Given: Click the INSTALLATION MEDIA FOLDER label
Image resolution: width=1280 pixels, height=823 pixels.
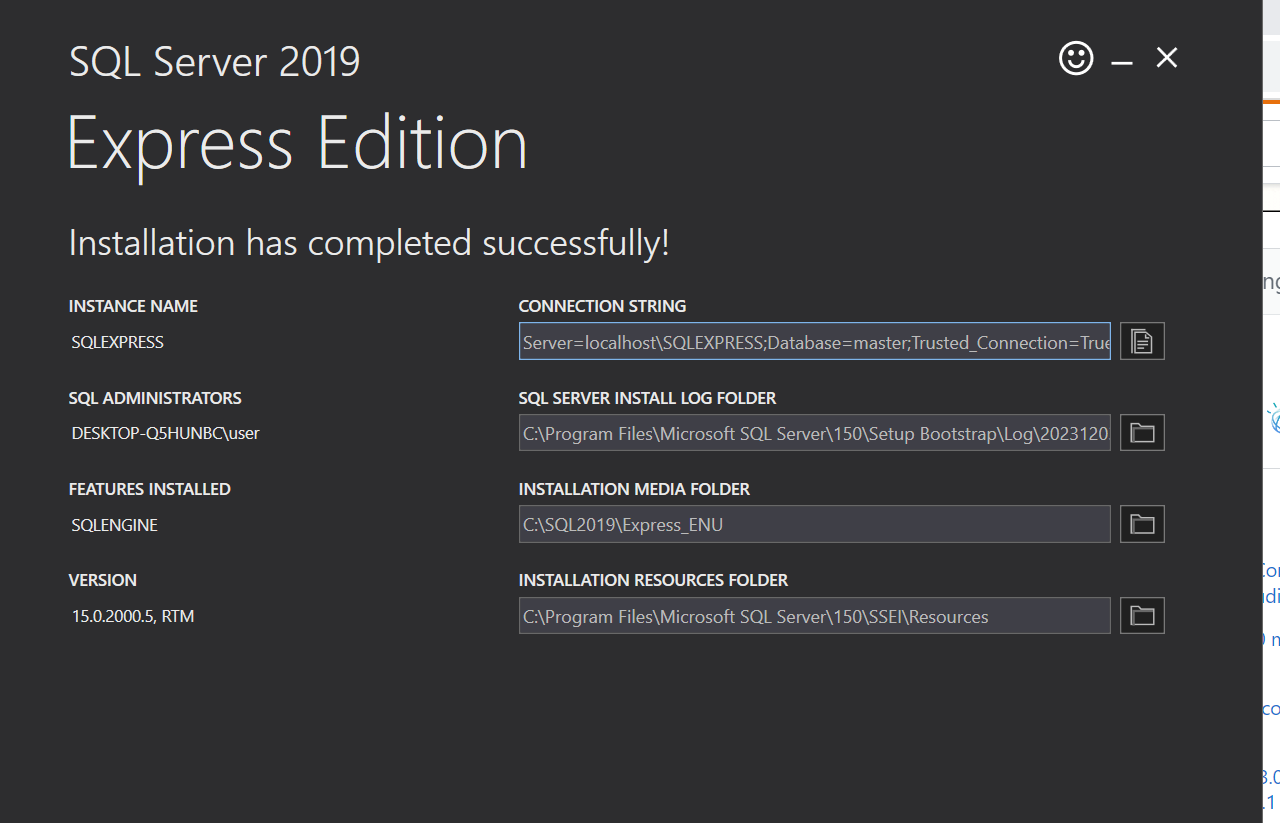Looking at the screenshot, I should [x=634, y=489].
